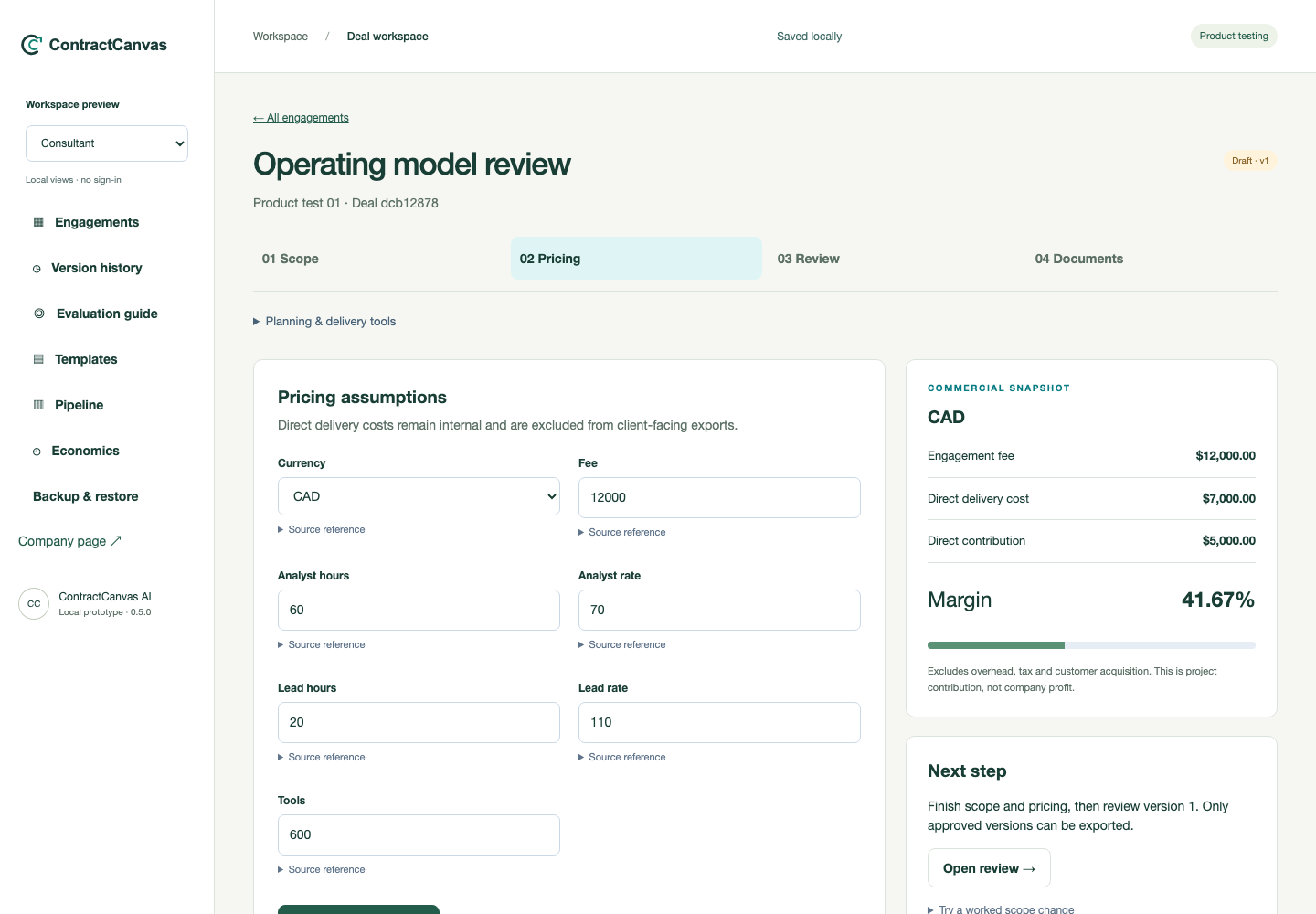The image size is (1316, 914).
Task: Click the CC avatar circle
Action: click(x=34, y=603)
